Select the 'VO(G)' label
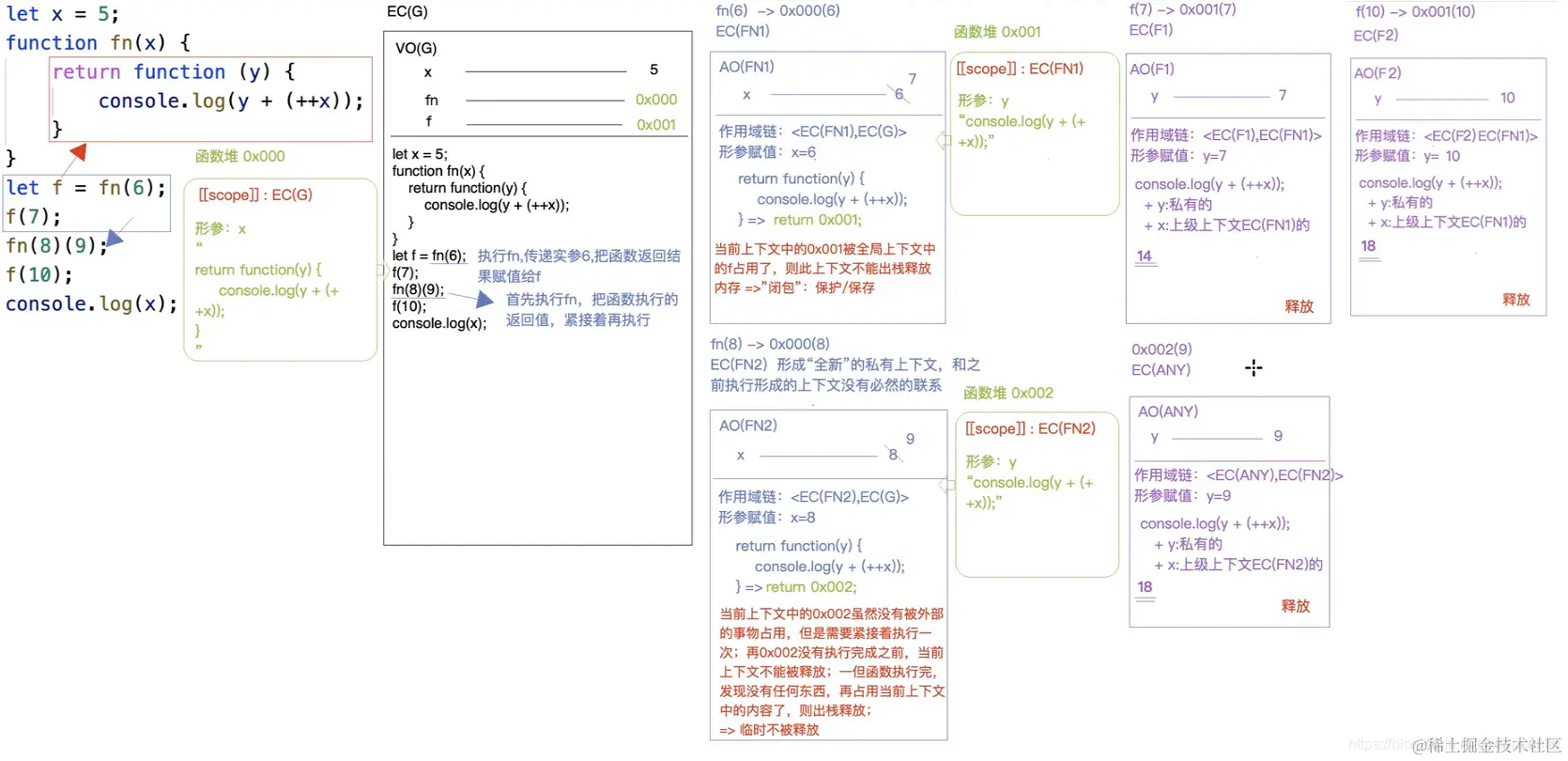1568x761 pixels. (416, 49)
